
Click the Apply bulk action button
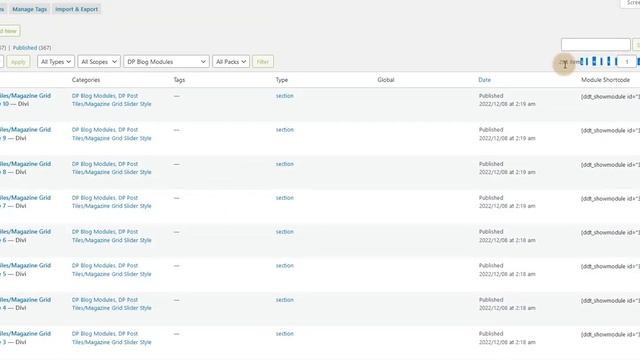tap(18, 62)
